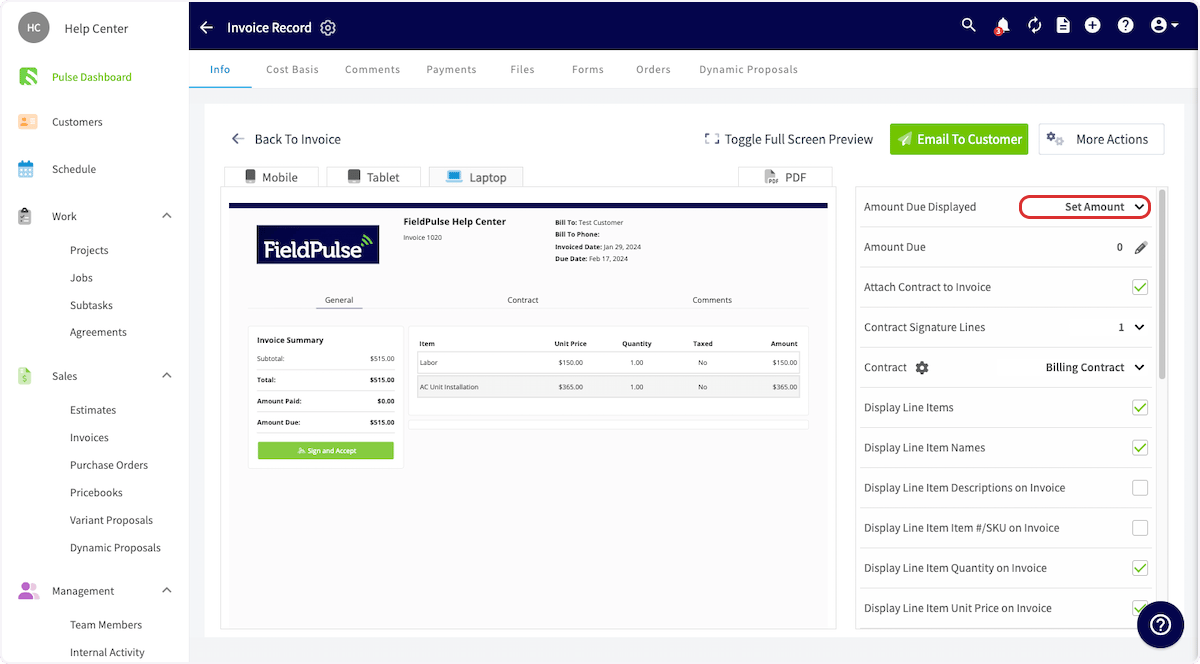The image size is (1200, 664).
Task: Toggle Attach Contract to Invoice checkbox
Action: coord(1140,287)
